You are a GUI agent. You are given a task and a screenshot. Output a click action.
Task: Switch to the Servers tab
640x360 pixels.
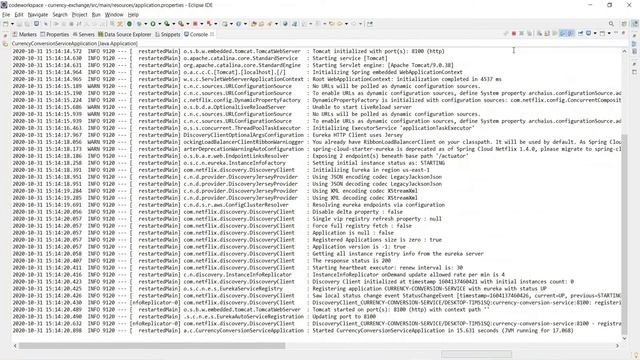coord(83,34)
